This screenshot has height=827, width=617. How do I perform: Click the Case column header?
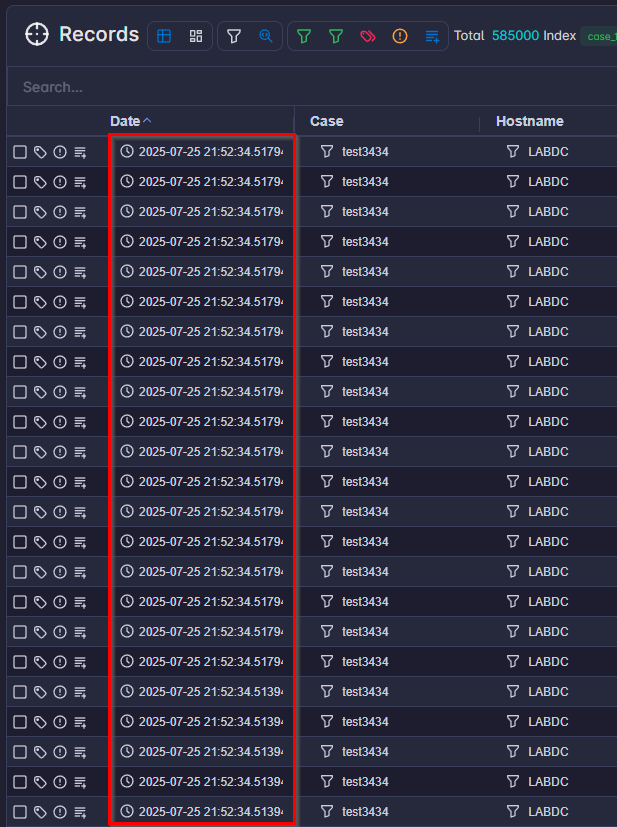click(x=326, y=121)
